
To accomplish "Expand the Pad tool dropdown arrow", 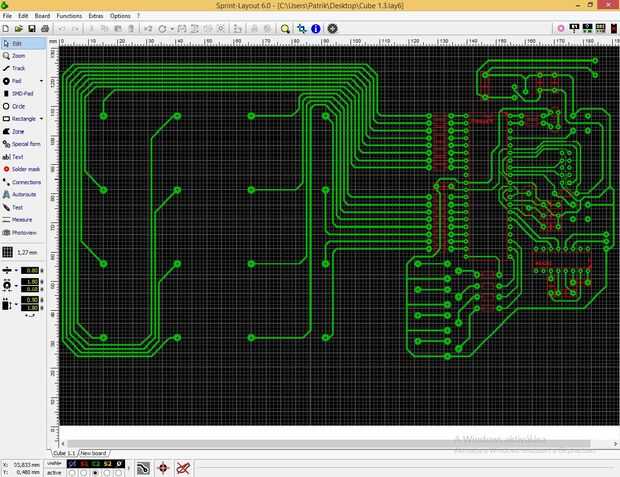I will click(x=42, y=81).
